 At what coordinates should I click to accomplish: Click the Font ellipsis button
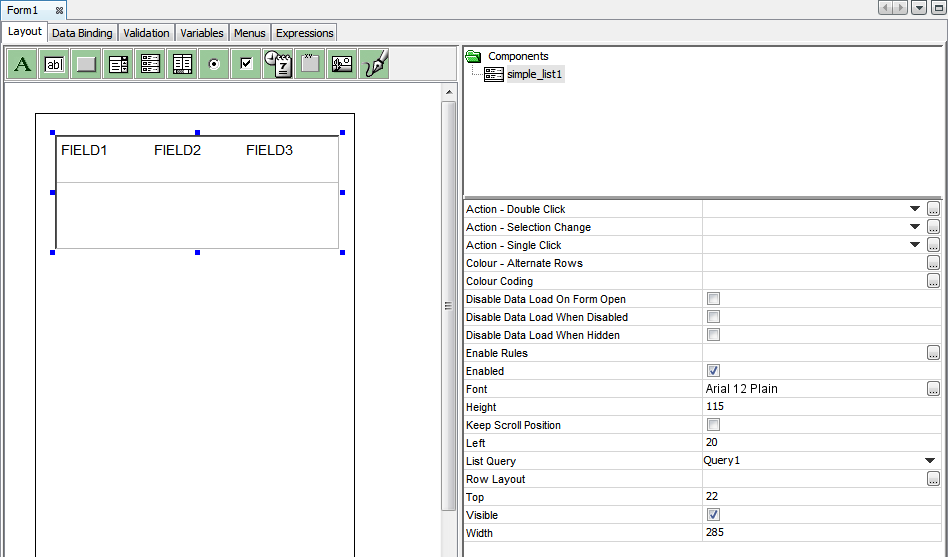click(933, 389)
